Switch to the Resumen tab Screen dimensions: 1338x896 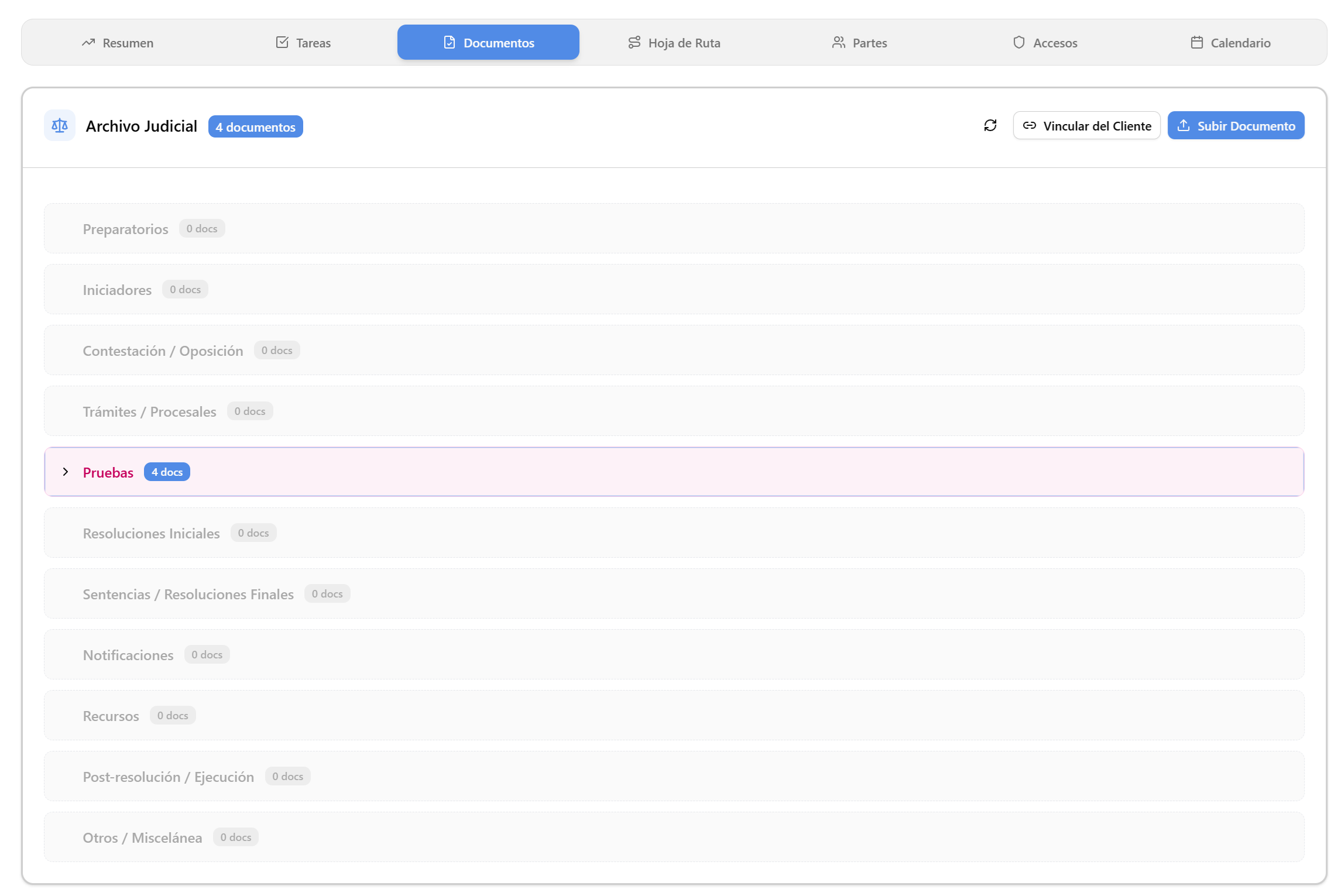(117, 42)
